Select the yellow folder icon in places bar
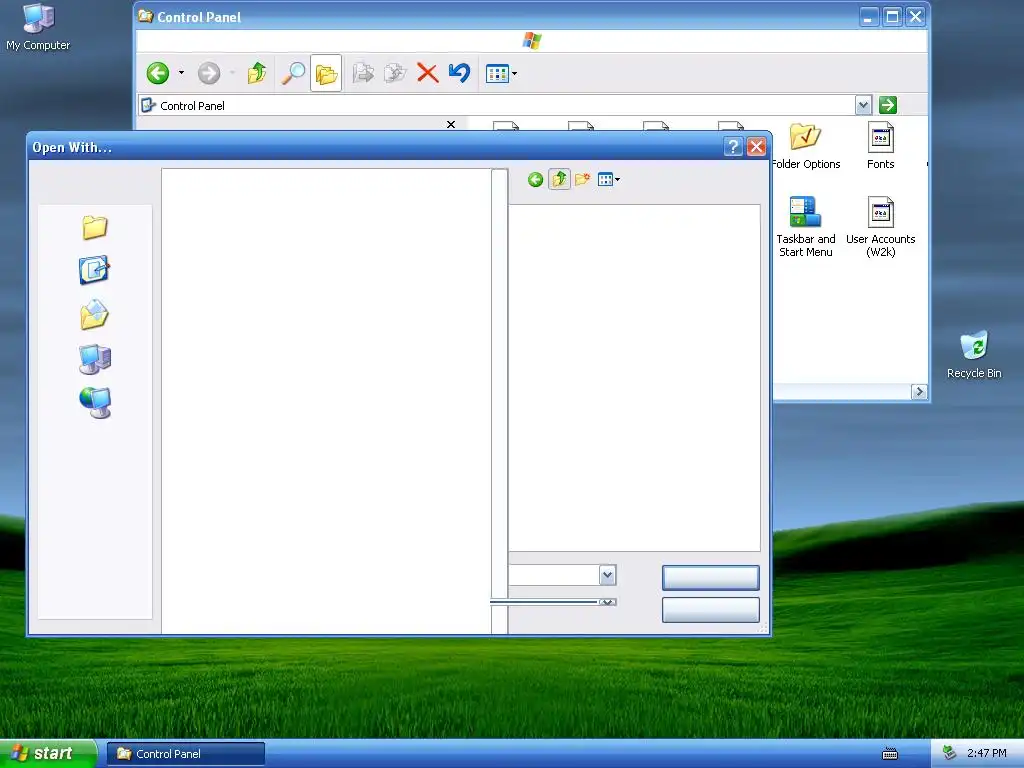Image resolution: width=1024 pixels, height=768 pixels. click(x=95, y=227)
